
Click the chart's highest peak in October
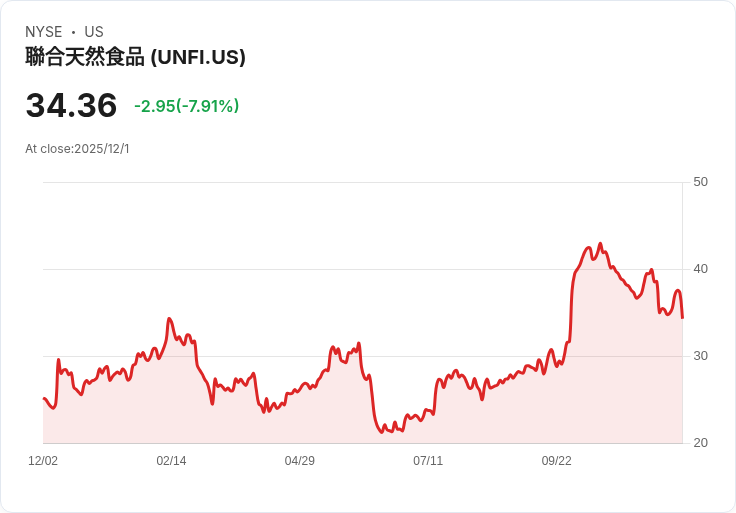tap(600, 244)
